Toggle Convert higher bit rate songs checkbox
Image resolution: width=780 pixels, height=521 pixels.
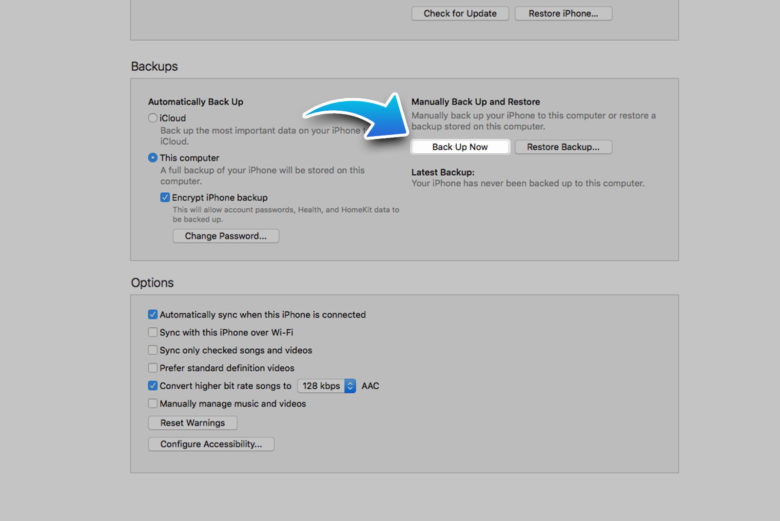coord(153,386)
